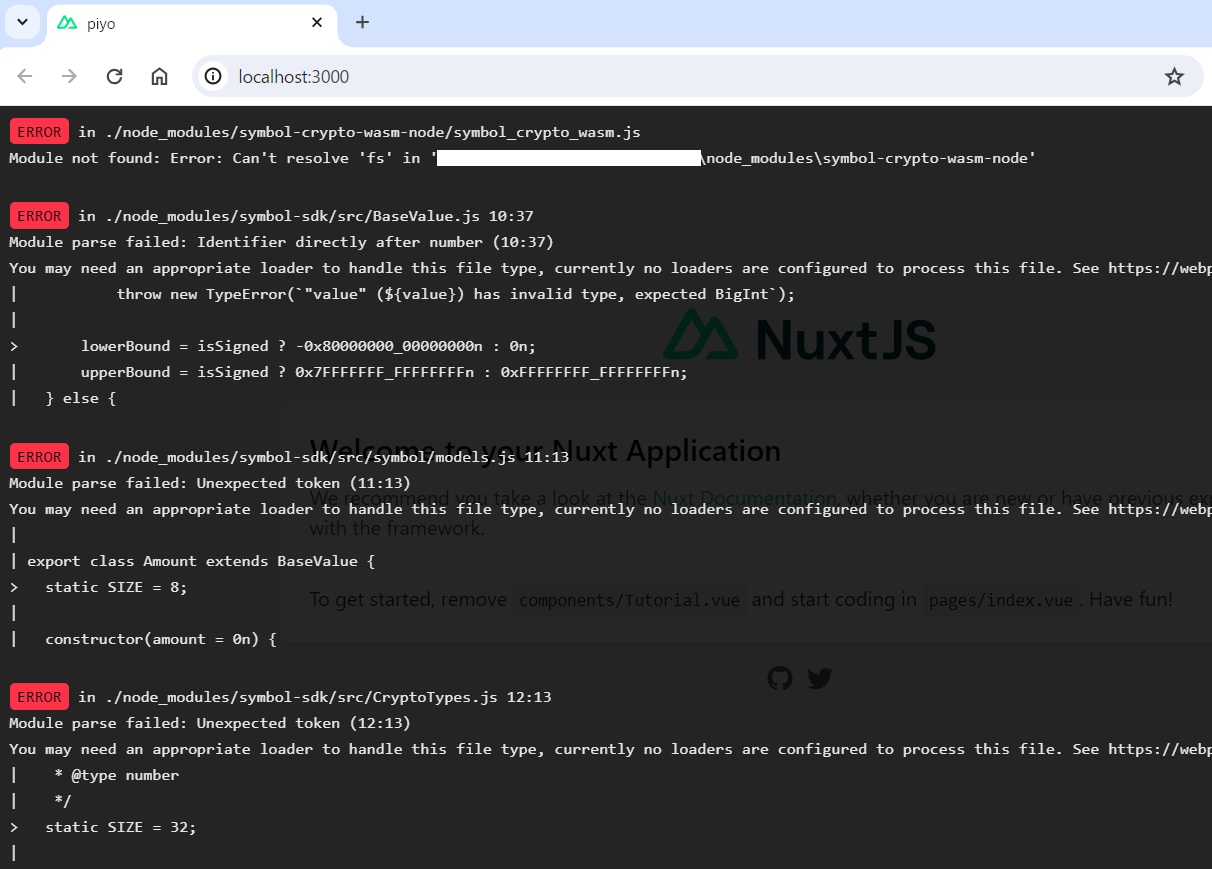Open the tab search dropdown arrow
This screenshot has height=869, width=1212.
[x=22, y=22]
